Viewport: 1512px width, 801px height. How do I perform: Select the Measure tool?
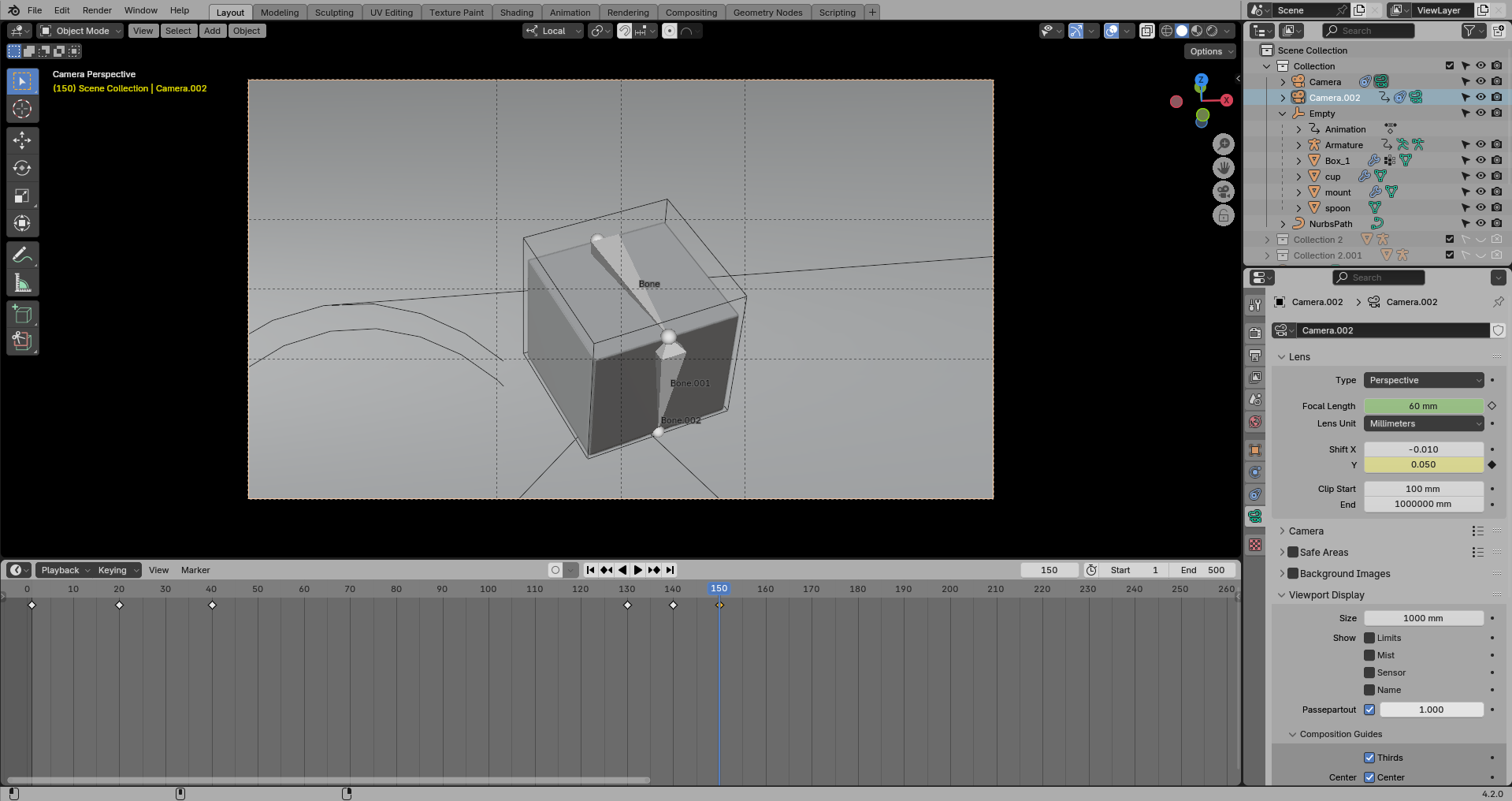22,283
